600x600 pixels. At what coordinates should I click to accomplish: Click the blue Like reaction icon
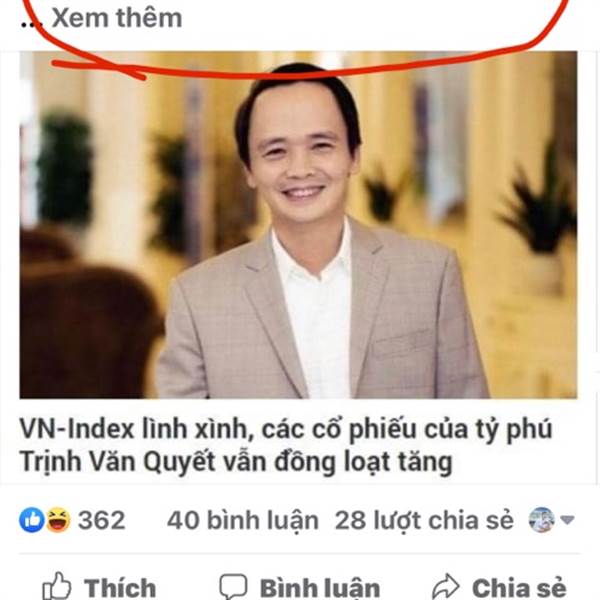[x=32, y=520]
